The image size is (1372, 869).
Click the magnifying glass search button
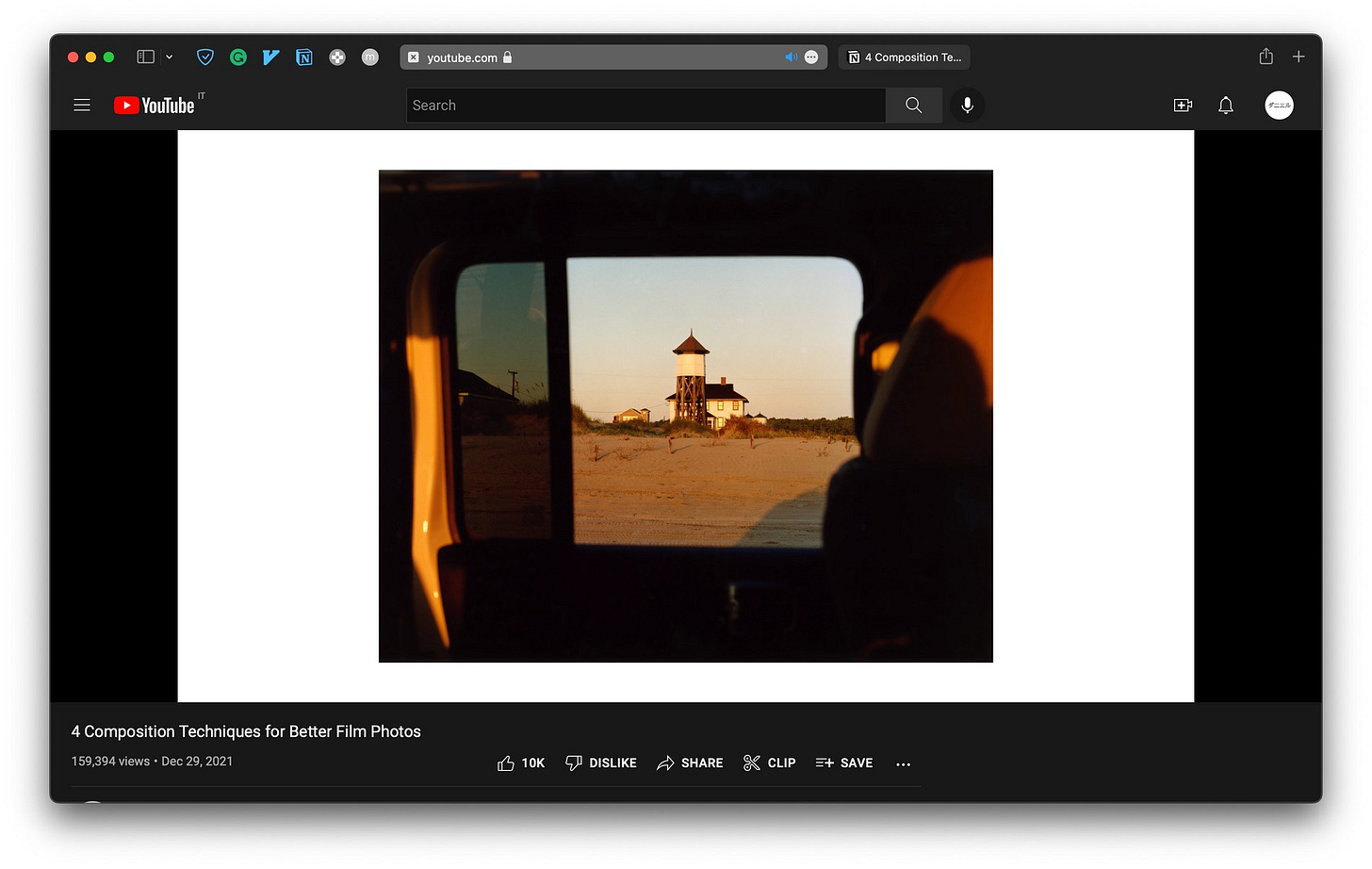(x=914, y=106)
